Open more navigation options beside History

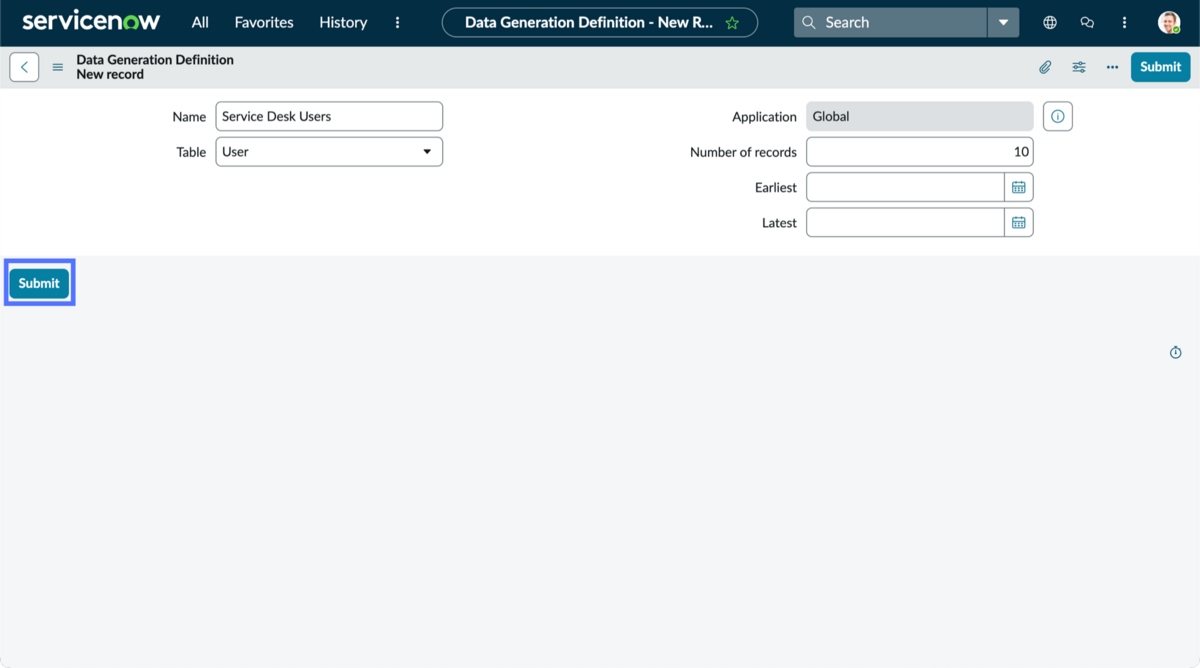[397, 22]
